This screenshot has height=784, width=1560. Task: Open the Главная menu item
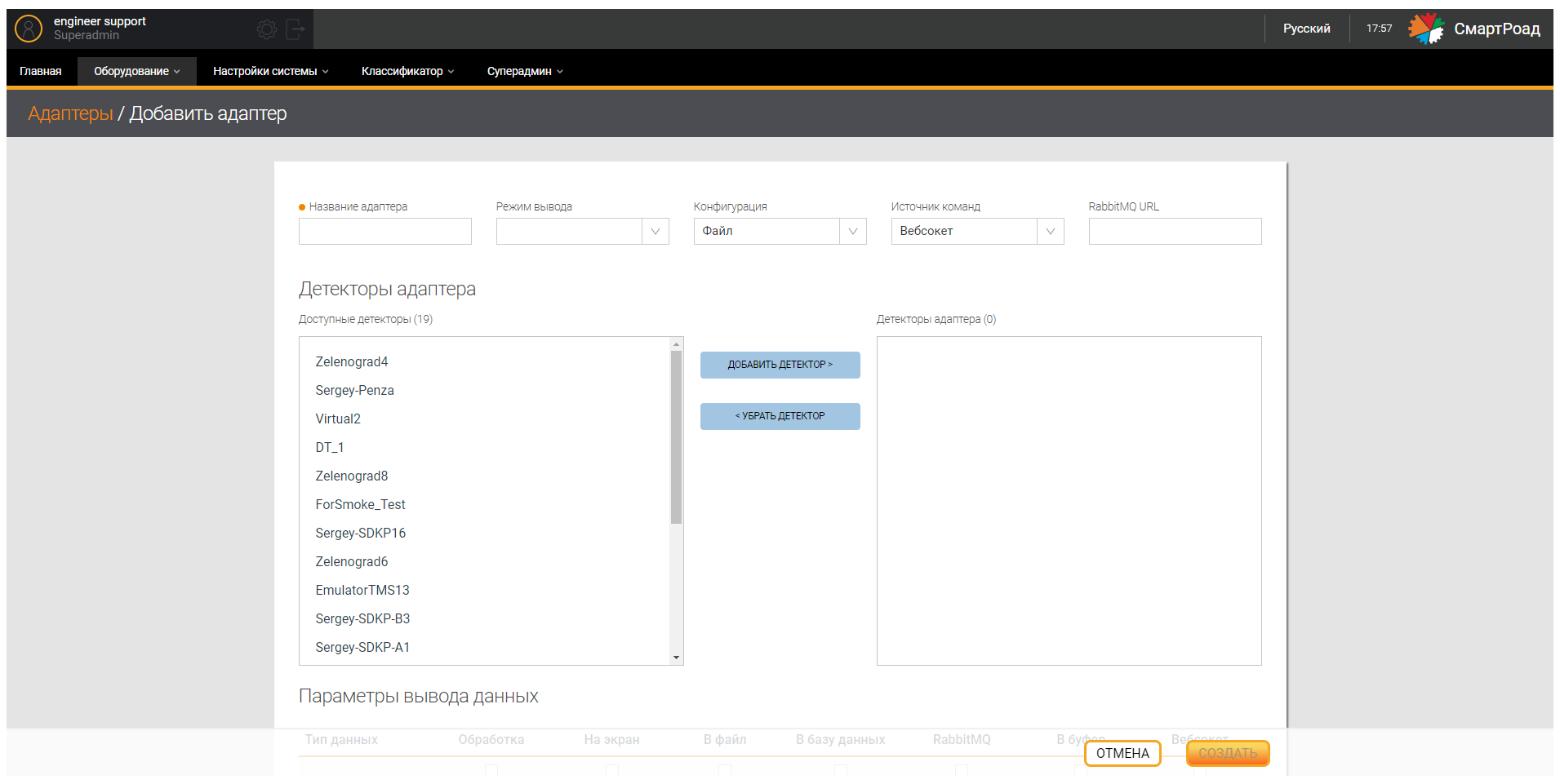click(41, 71)
